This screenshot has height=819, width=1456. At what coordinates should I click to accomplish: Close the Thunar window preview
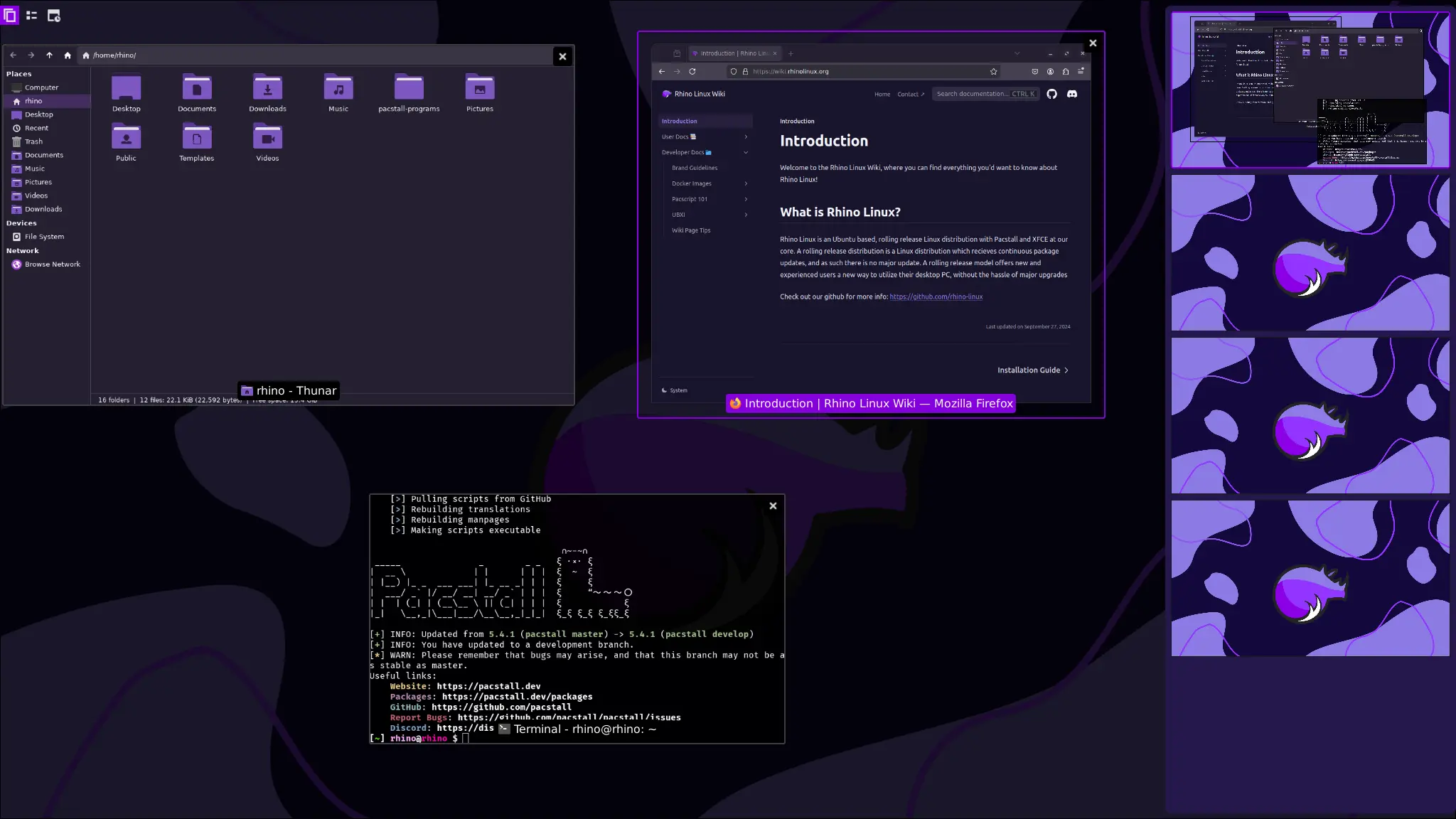(x=562, y=56)
